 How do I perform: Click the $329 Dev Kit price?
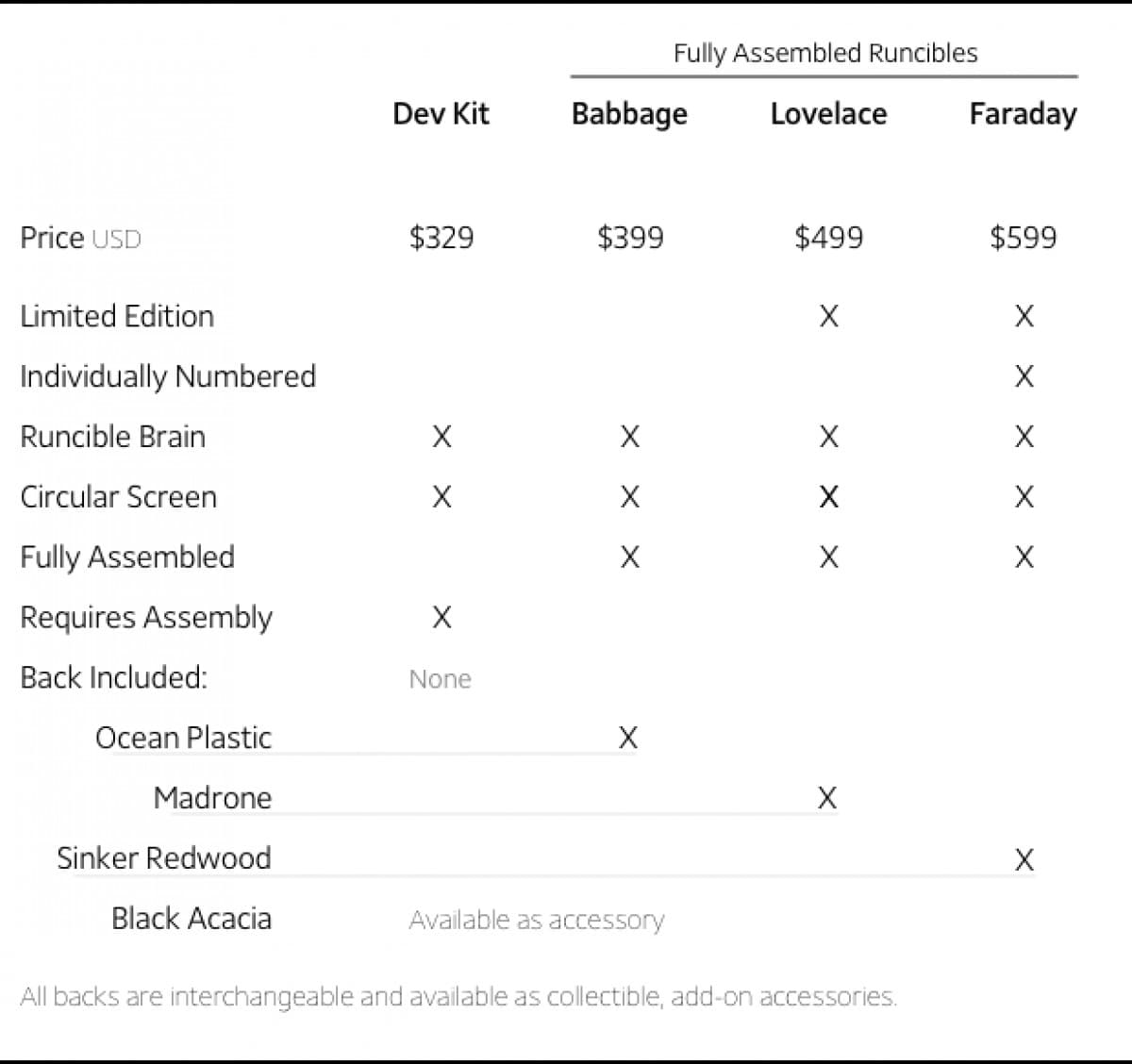coord(441,238)
